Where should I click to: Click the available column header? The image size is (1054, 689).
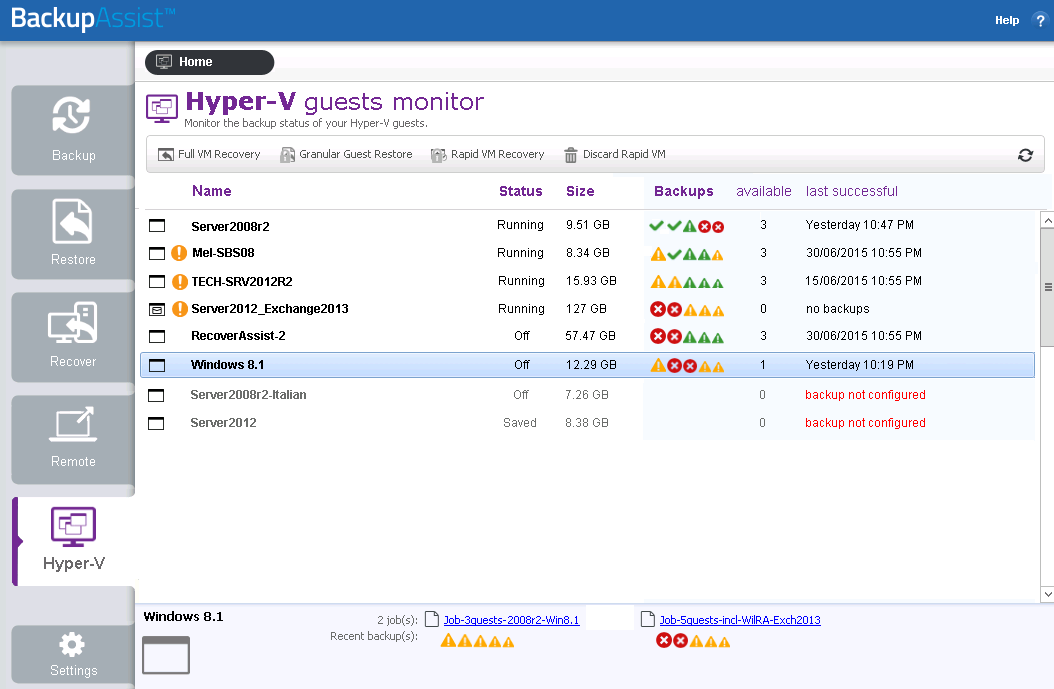click(764, 192)
